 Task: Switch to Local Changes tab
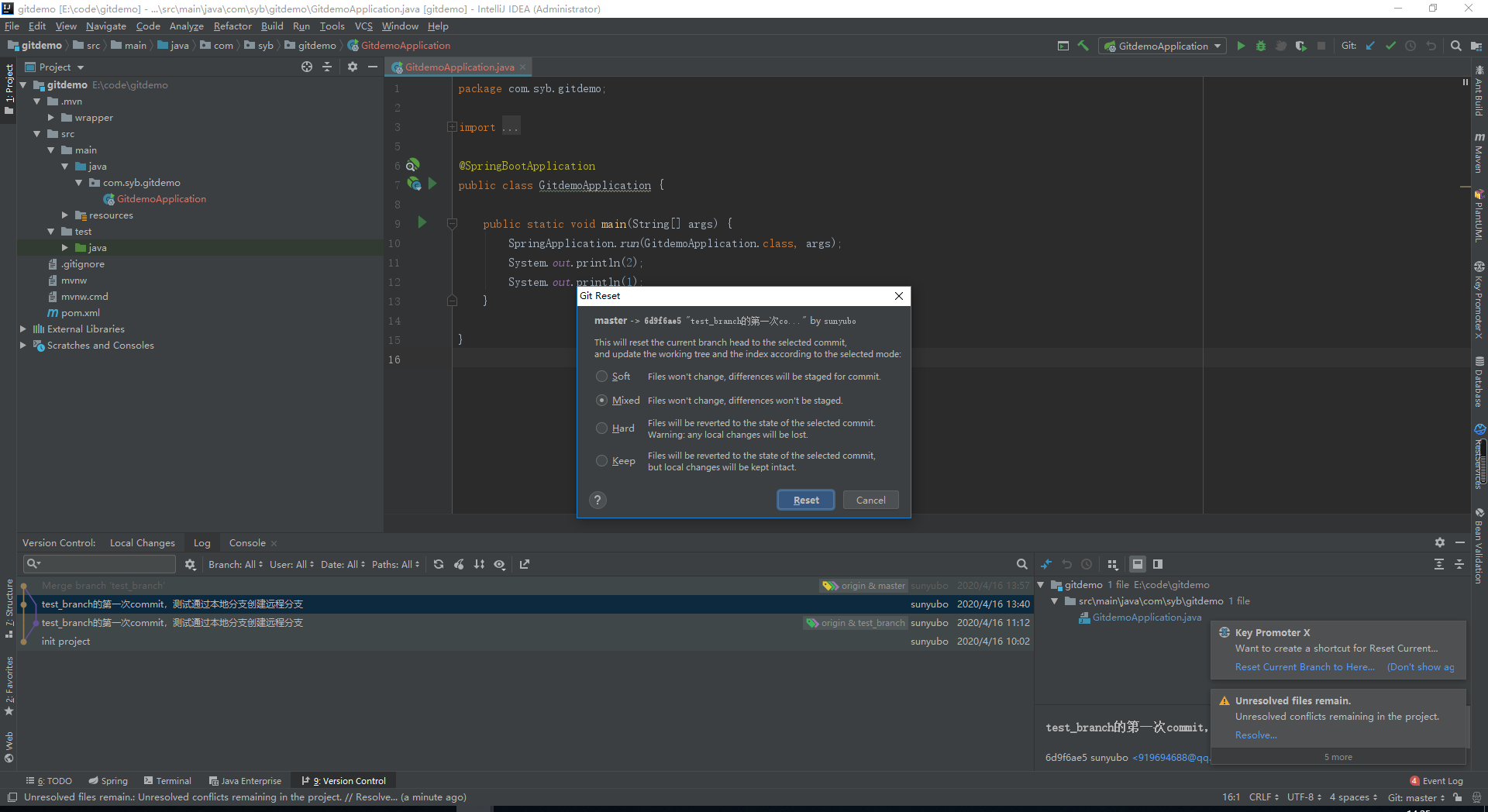coord(143,543)
